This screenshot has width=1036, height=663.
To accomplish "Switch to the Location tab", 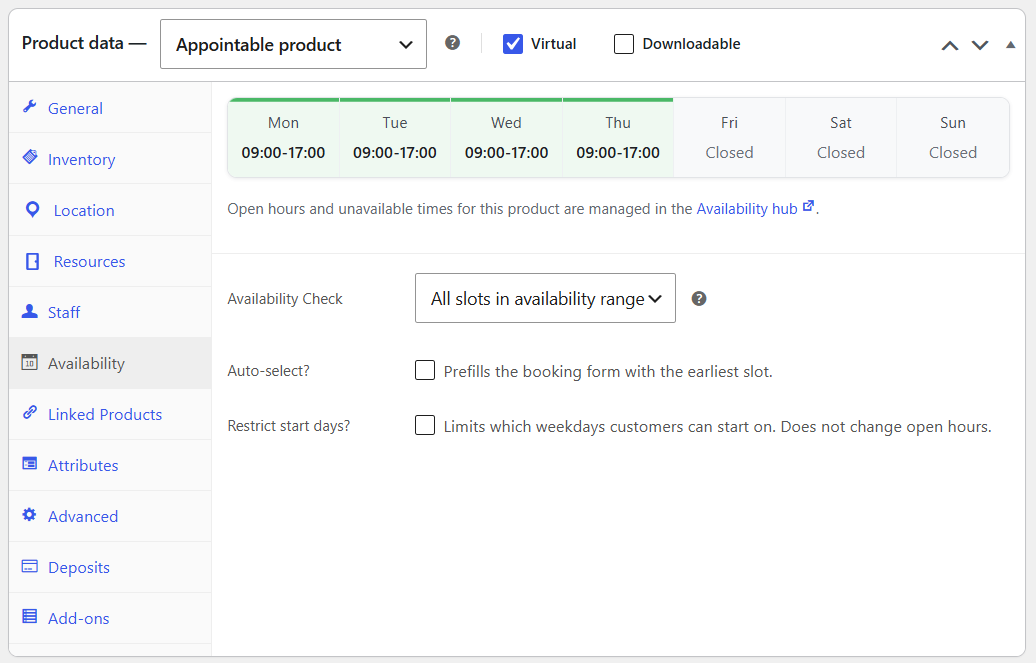I will pos(110,210).
